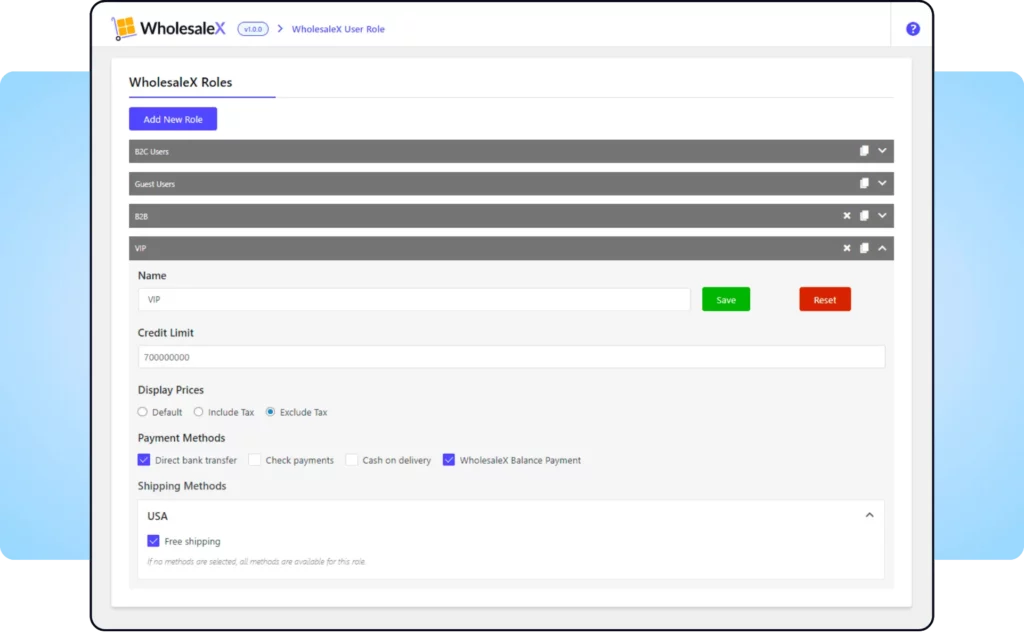Duplicate the Guest Users role
Image resolution: width=1024 pixels, height=635 pixels.
(x=864, y=184)
